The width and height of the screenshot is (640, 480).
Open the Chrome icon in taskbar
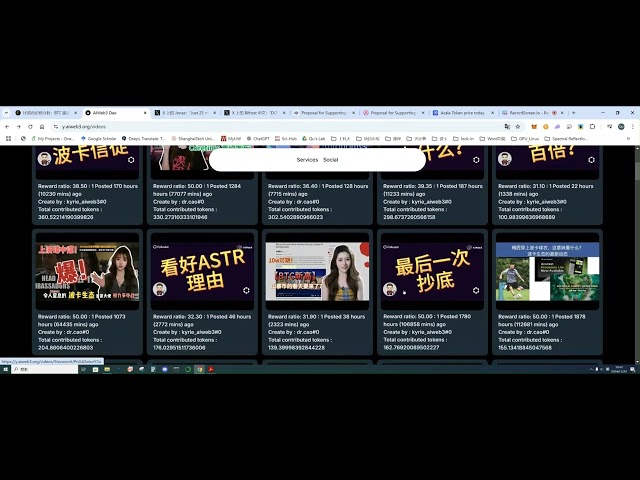pos(200,369)
